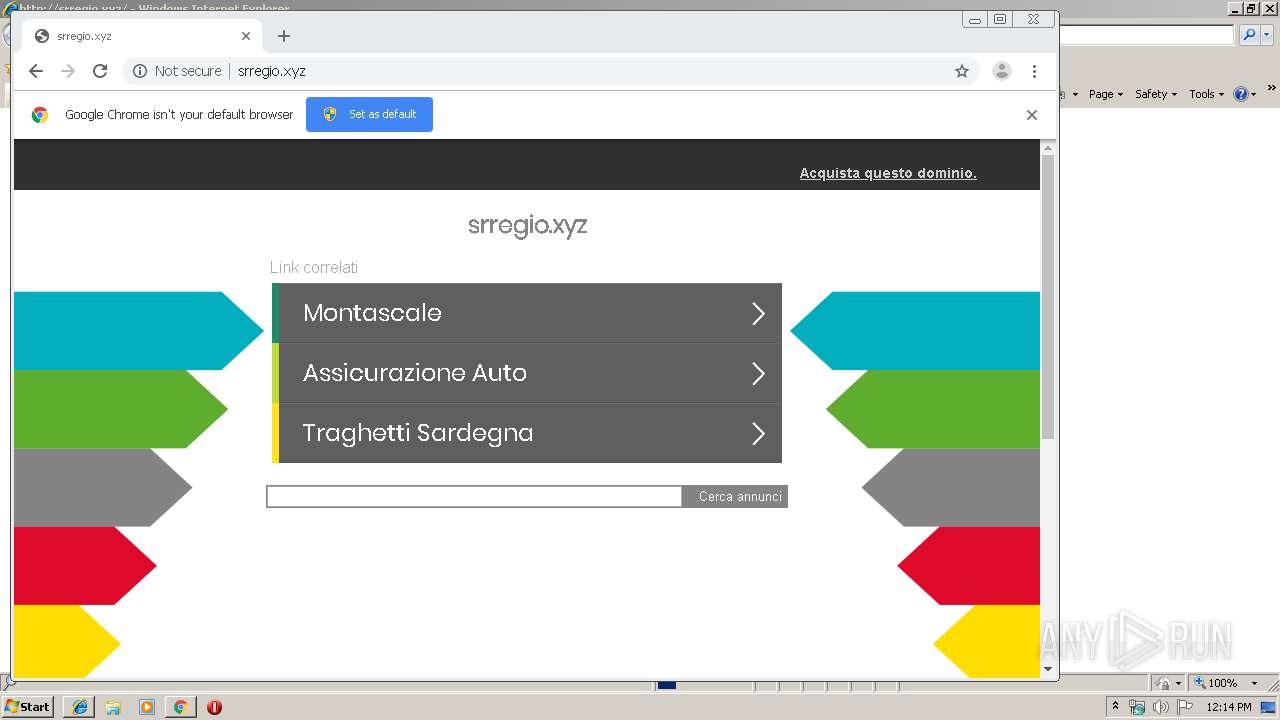Open the Chrome profile avatar menu
This screenshot has width=1280, height=720.
point(1001,71)
